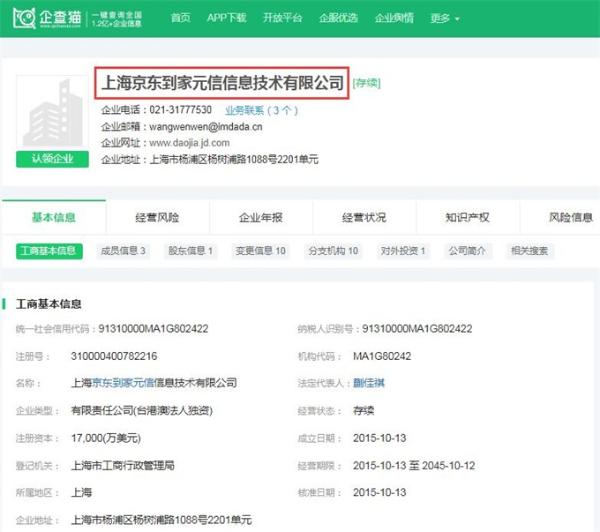Screen dimensions: 600x532
Task: Click the 认领企业 green button
Action: (52, 159)
